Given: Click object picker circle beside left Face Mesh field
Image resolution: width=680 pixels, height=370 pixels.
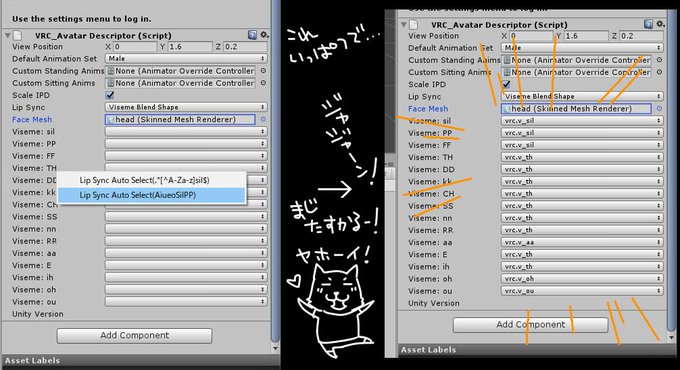Looking at the screenshot, I should 263,119.
